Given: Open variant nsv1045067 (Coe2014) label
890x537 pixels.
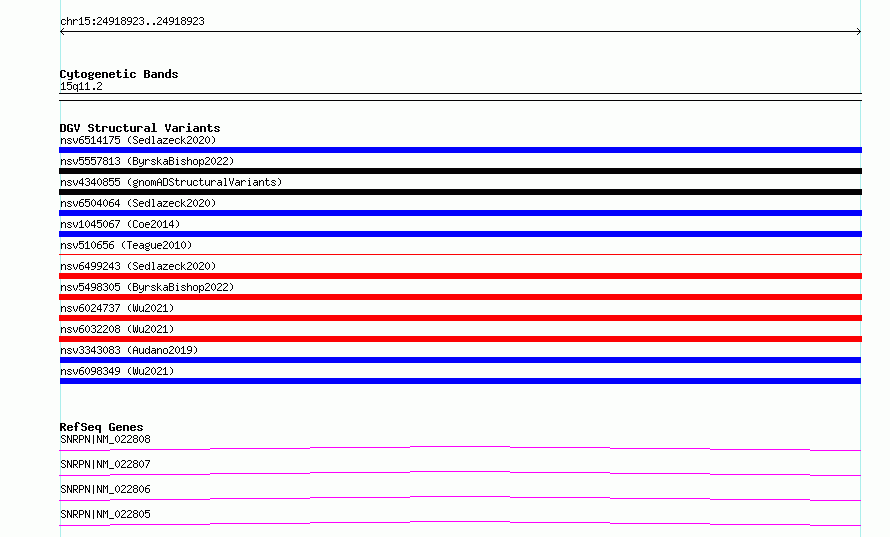Looking at the screenshot, I should (120, 224).
